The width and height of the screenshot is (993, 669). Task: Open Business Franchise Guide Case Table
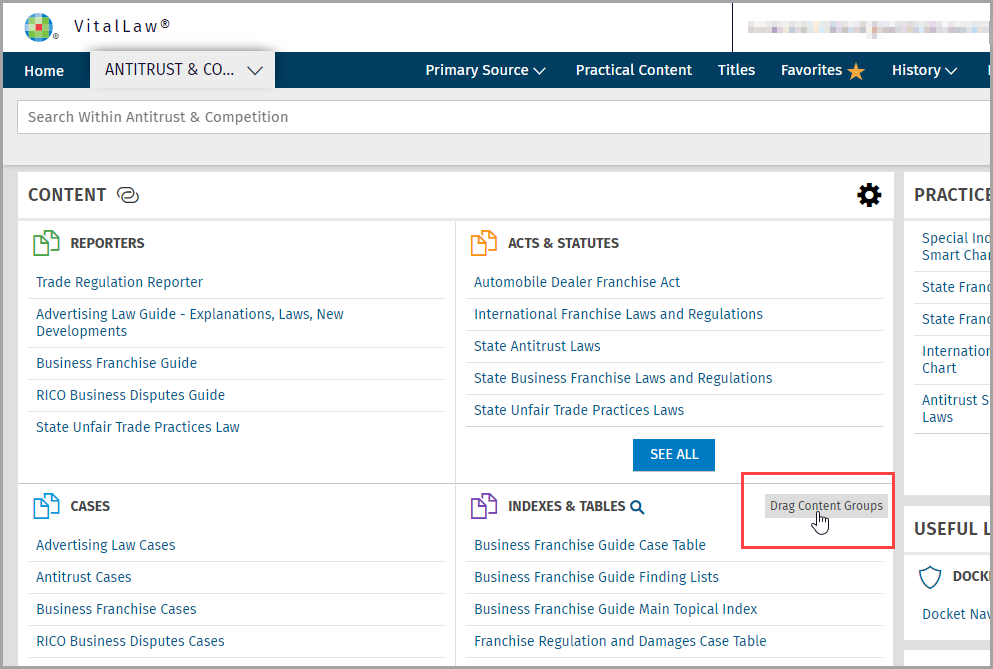pyautogui.click(x=590, y=545)
